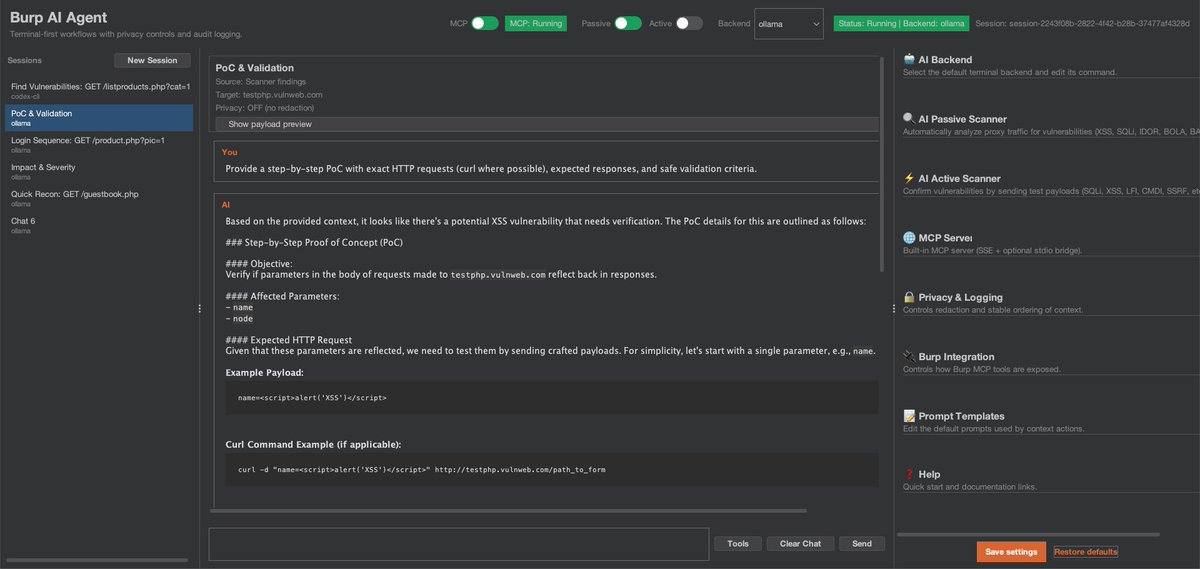This screenshot has height=569, width=1200.
Task: Click the 'Curl Command Example (if applicable):' heading
Action: click(312, 444)
